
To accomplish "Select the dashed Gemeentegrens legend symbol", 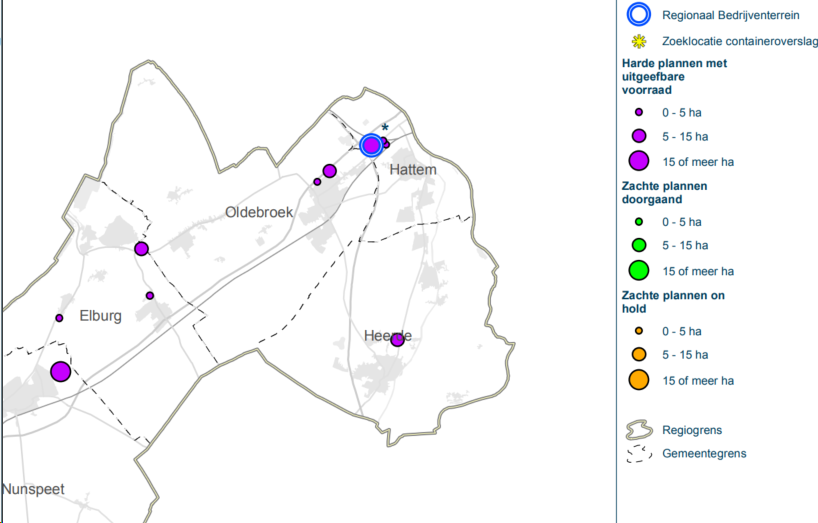I will pyautogui.click(x=637, y=454).
